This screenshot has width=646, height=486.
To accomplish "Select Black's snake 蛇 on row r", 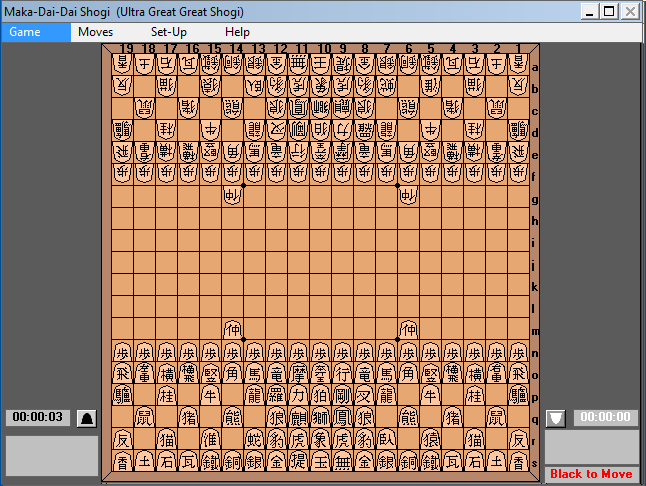I will click(255, 439).
